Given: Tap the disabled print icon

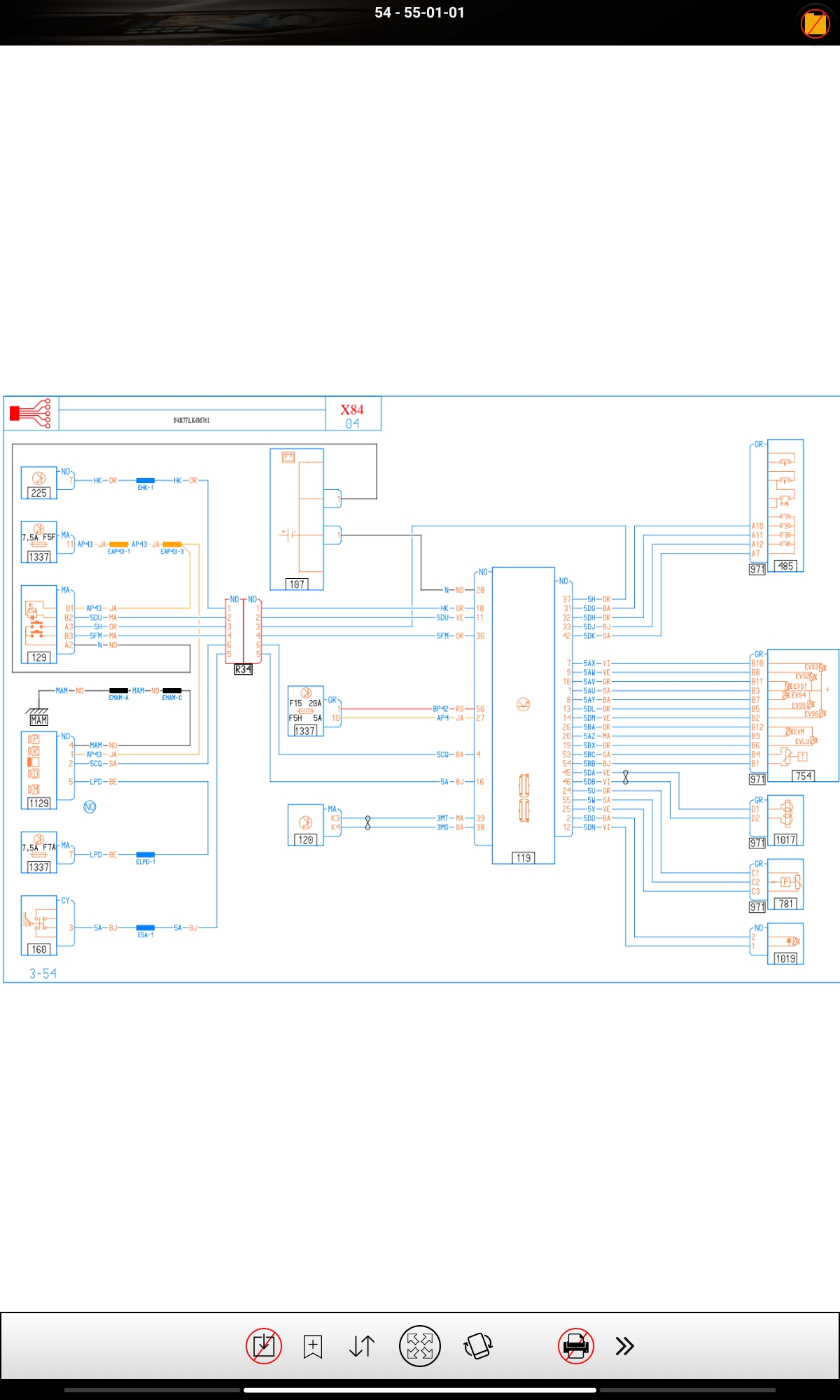Looking at the screenshot, I should (575, 1345).
